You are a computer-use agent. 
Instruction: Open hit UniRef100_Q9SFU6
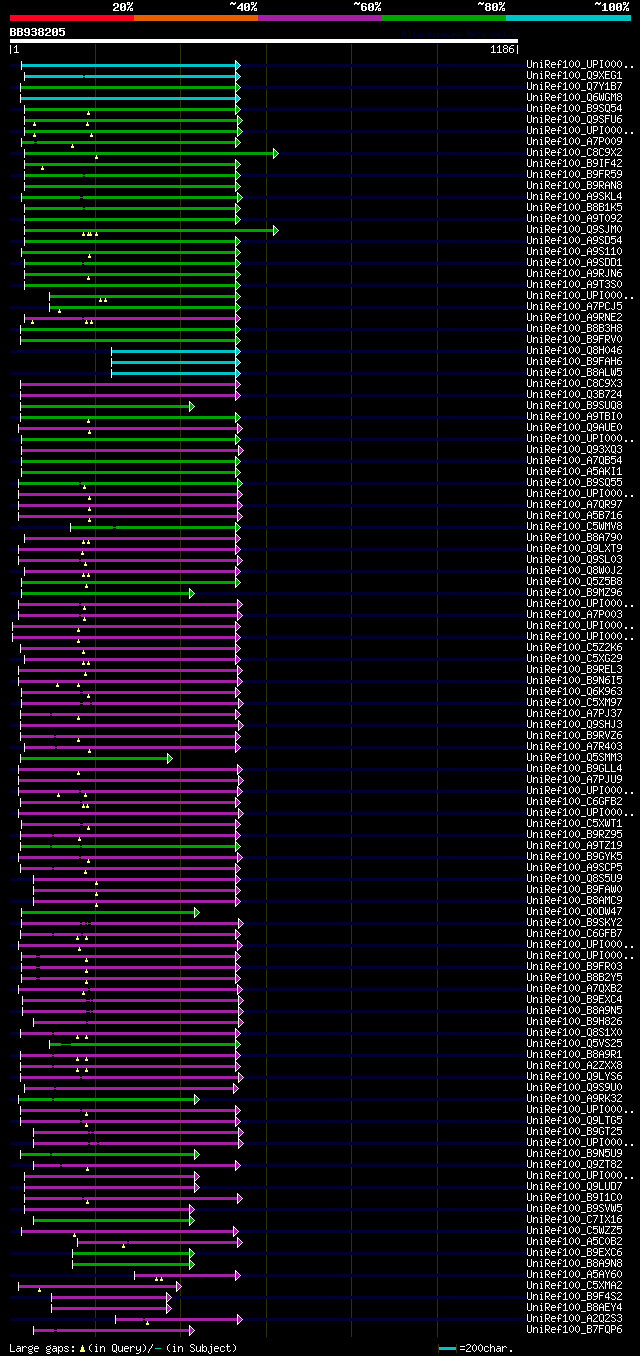[x=574, y=120]
